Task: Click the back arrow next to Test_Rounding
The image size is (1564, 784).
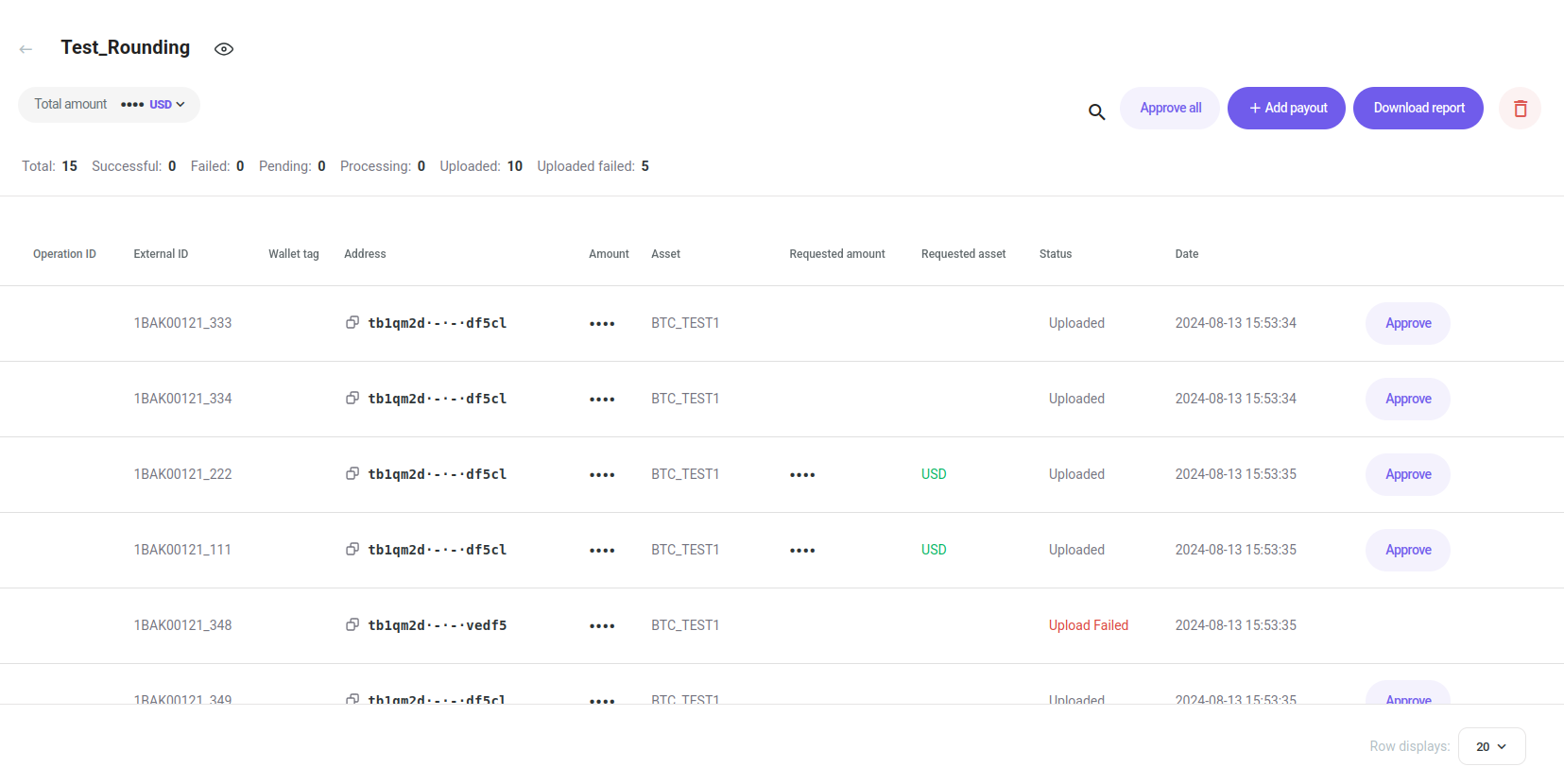Action: (26, 49)
